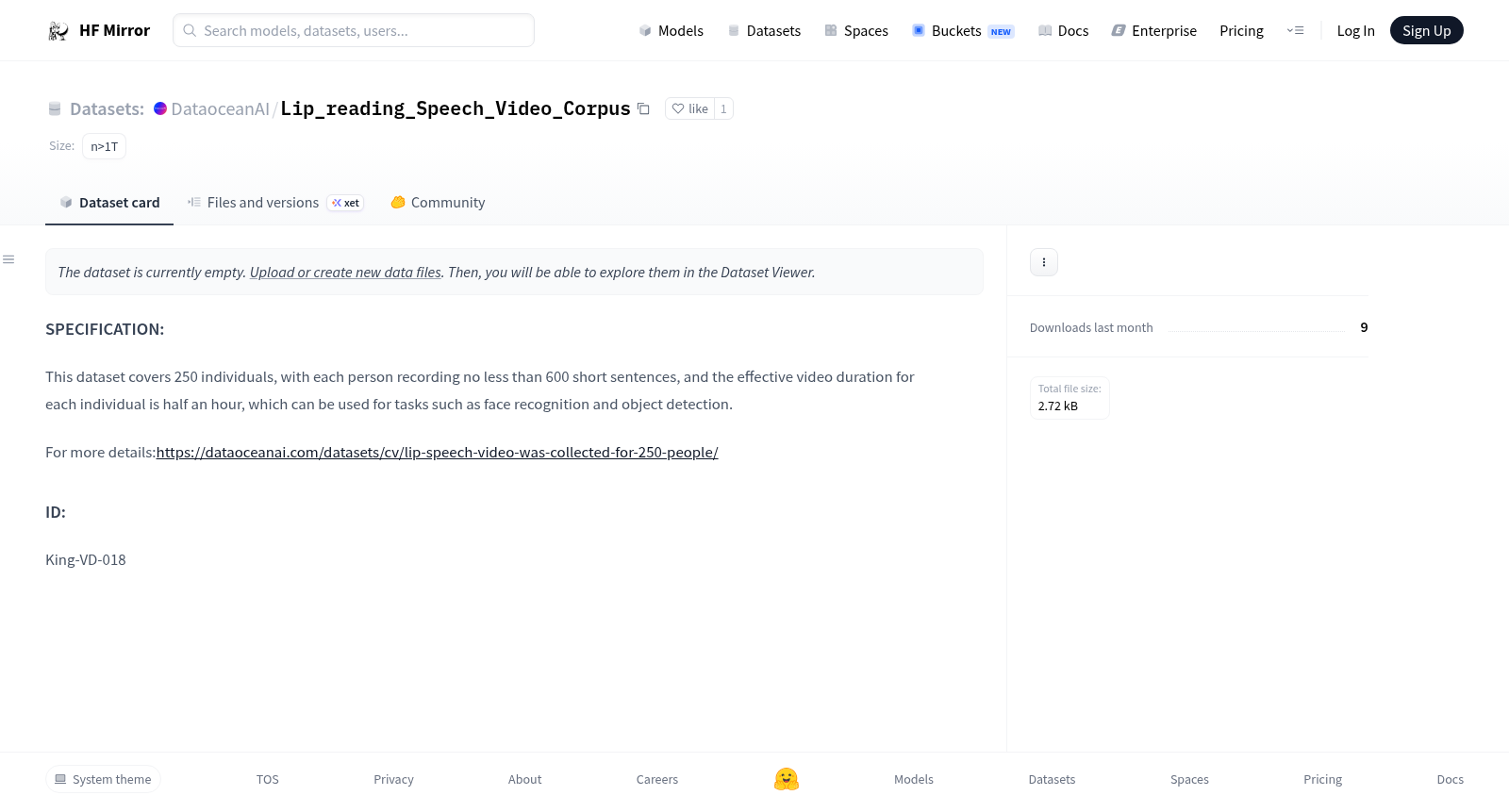Open the sidebar table of contents icon
Screen dimensions: 1509x812
pos(8,259)
